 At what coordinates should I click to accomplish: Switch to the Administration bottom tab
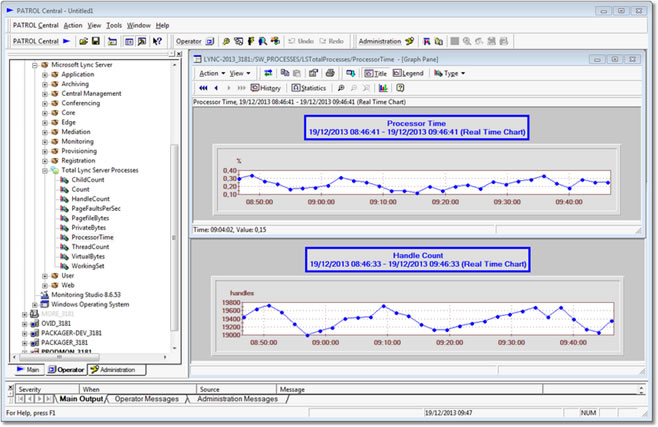[x=116, y=369]
